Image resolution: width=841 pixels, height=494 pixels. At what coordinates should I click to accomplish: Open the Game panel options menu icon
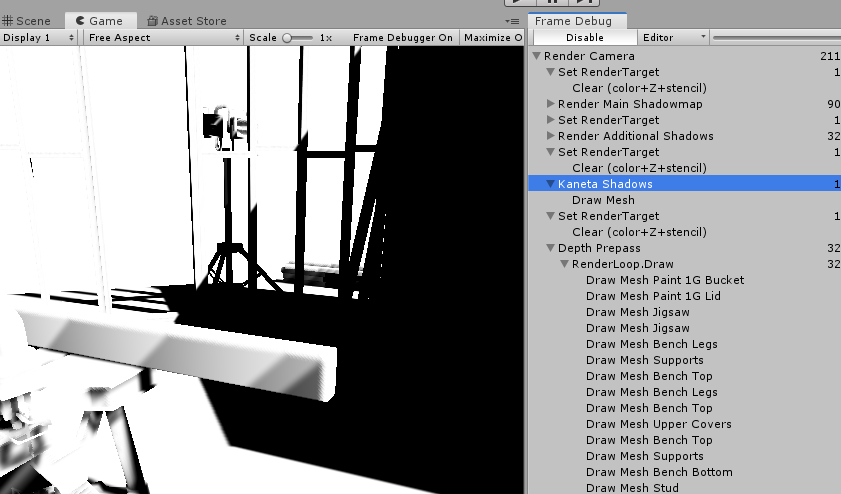tap(512, 21)
